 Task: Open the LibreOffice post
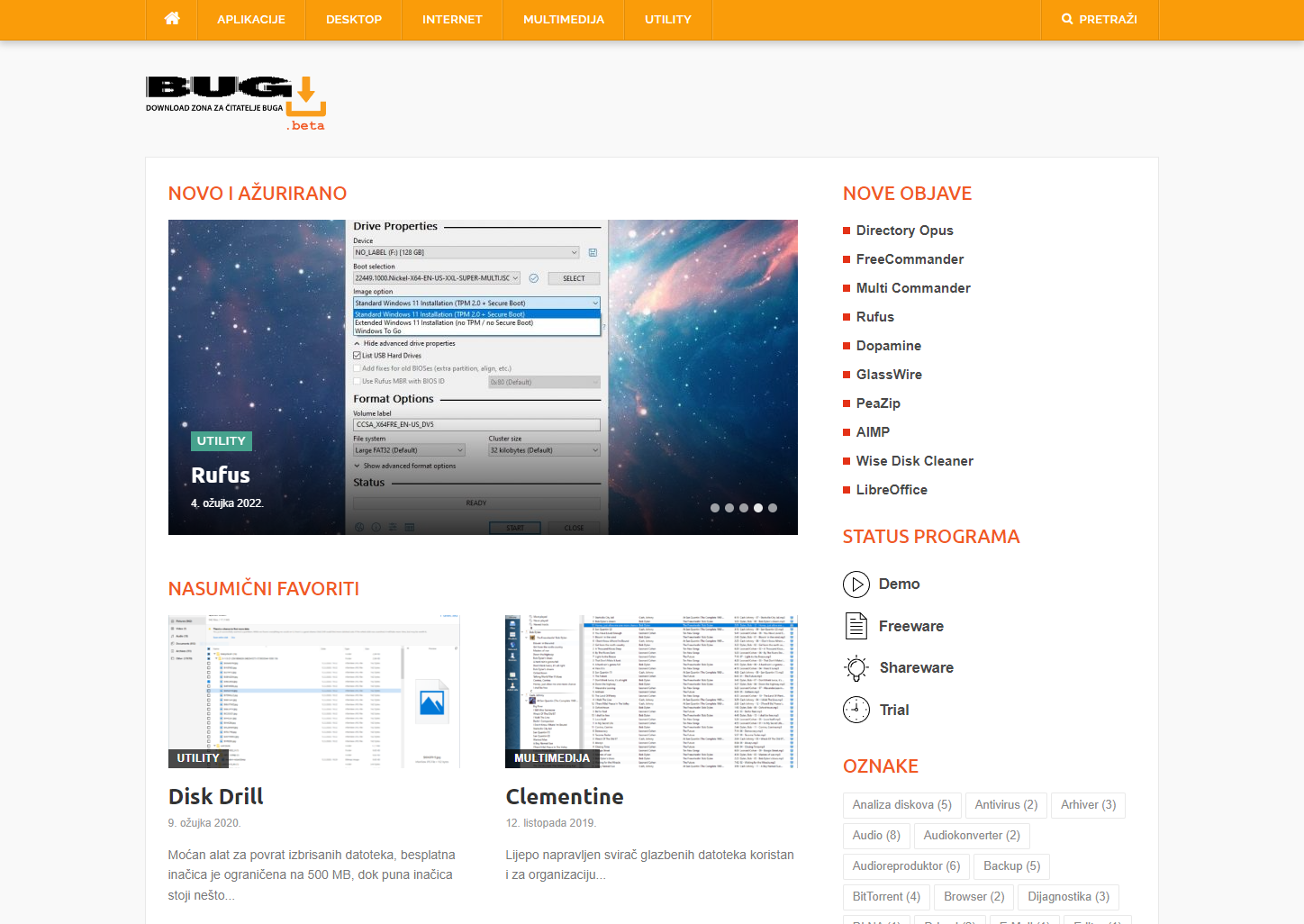coord(892,490)
